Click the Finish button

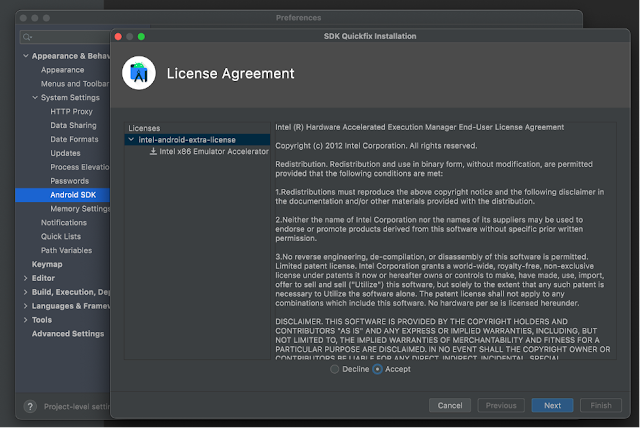601,406
